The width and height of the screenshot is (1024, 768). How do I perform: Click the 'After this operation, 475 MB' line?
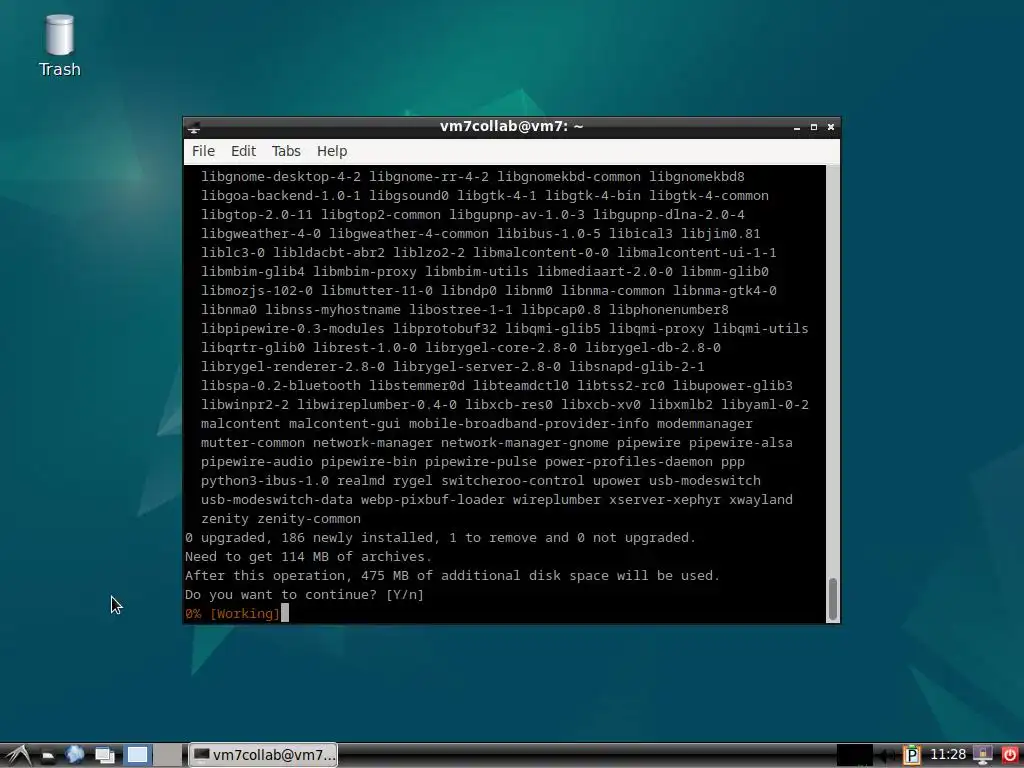452,575
